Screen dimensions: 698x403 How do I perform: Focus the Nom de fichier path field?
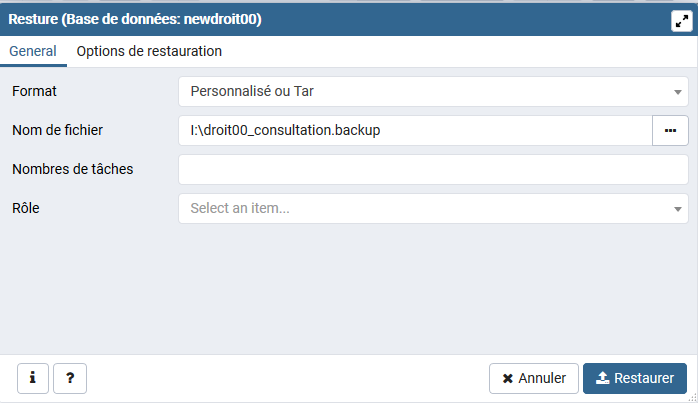[x=414, y=130]
